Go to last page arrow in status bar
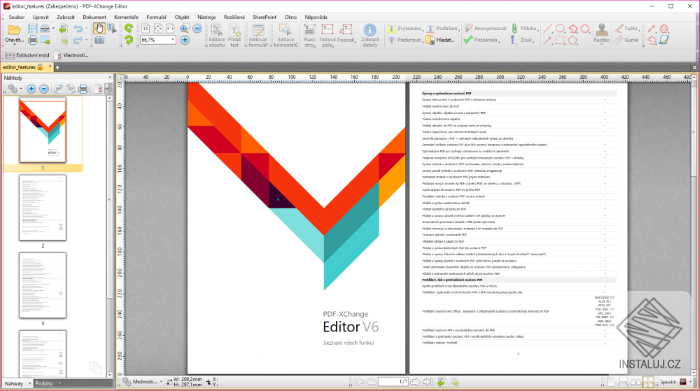The height and width of the screenshot is (391, 700). [427, 382]
